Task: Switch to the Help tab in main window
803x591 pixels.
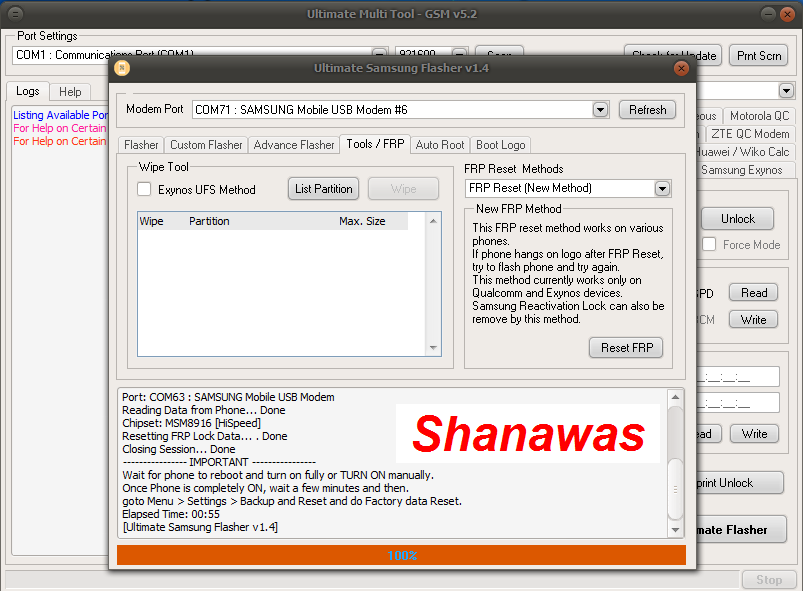Action: (70, 92)
